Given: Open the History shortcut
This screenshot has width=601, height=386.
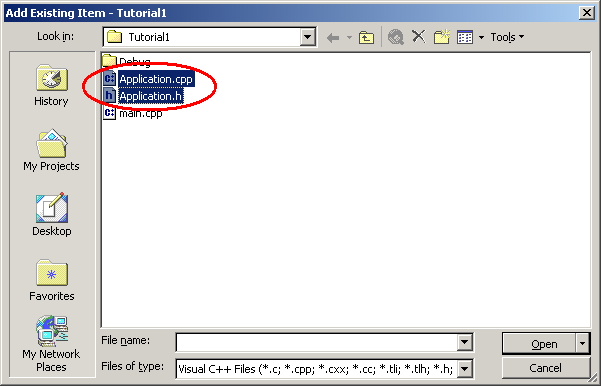Looking at the screenshot, I should click(51, 85).
